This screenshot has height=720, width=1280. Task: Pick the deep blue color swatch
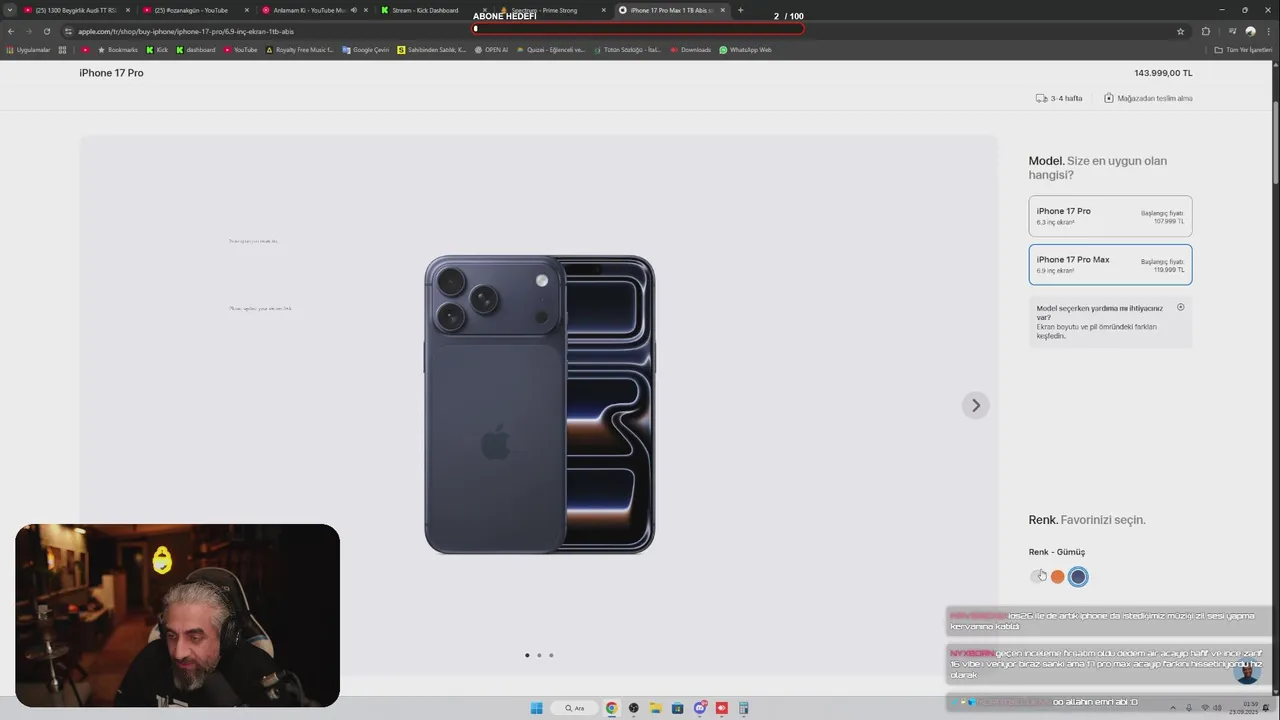tap(1077, 576)
